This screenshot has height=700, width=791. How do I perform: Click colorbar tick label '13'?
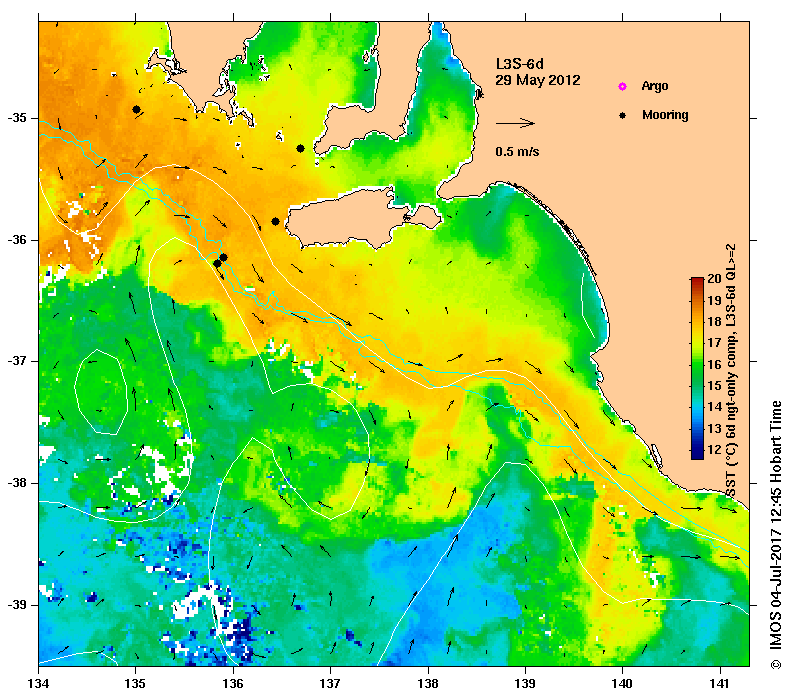click(714, 429)
